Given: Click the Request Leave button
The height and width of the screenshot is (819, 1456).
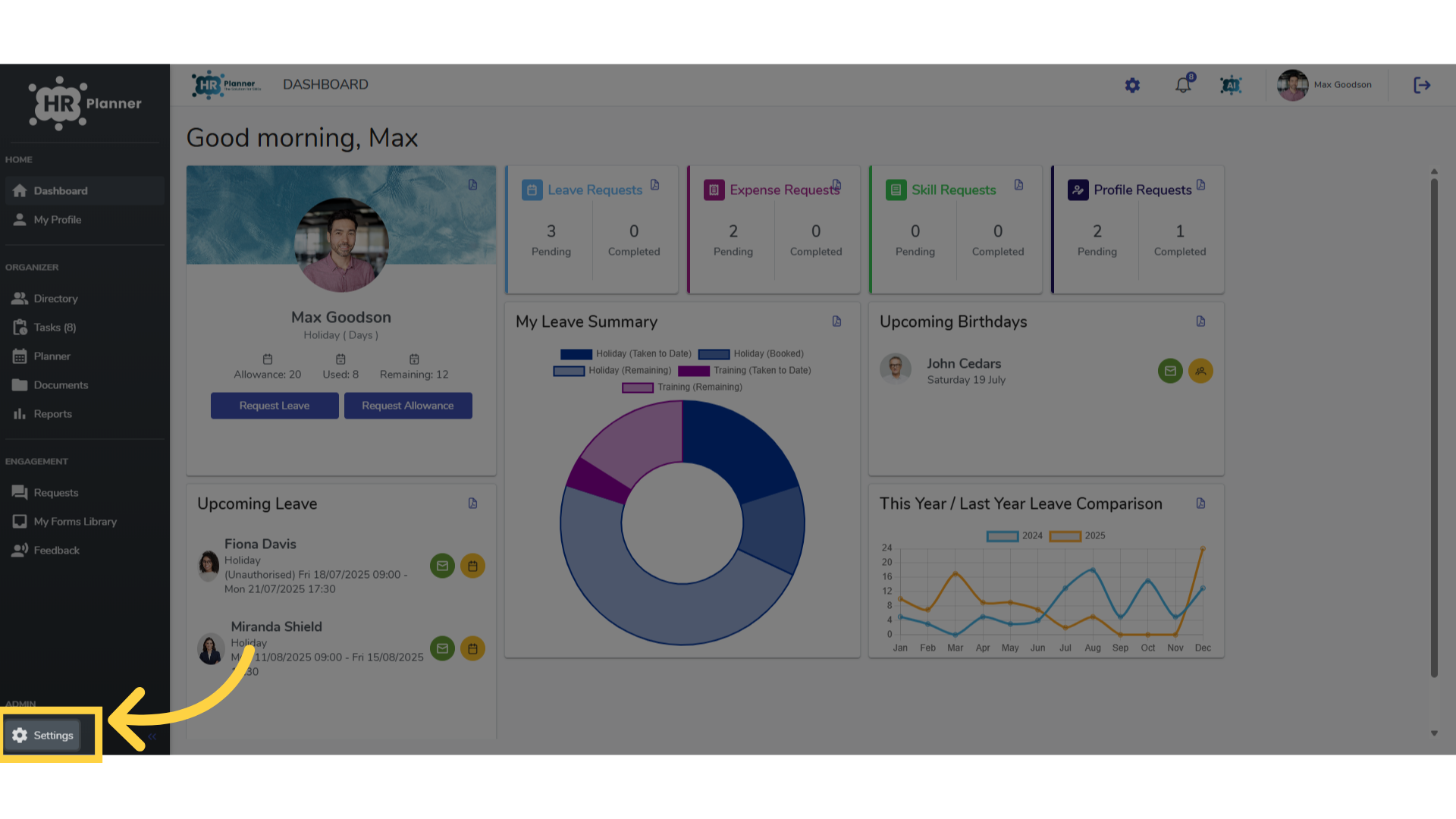Looking at the screenshot, I should (x=275, y=406).
